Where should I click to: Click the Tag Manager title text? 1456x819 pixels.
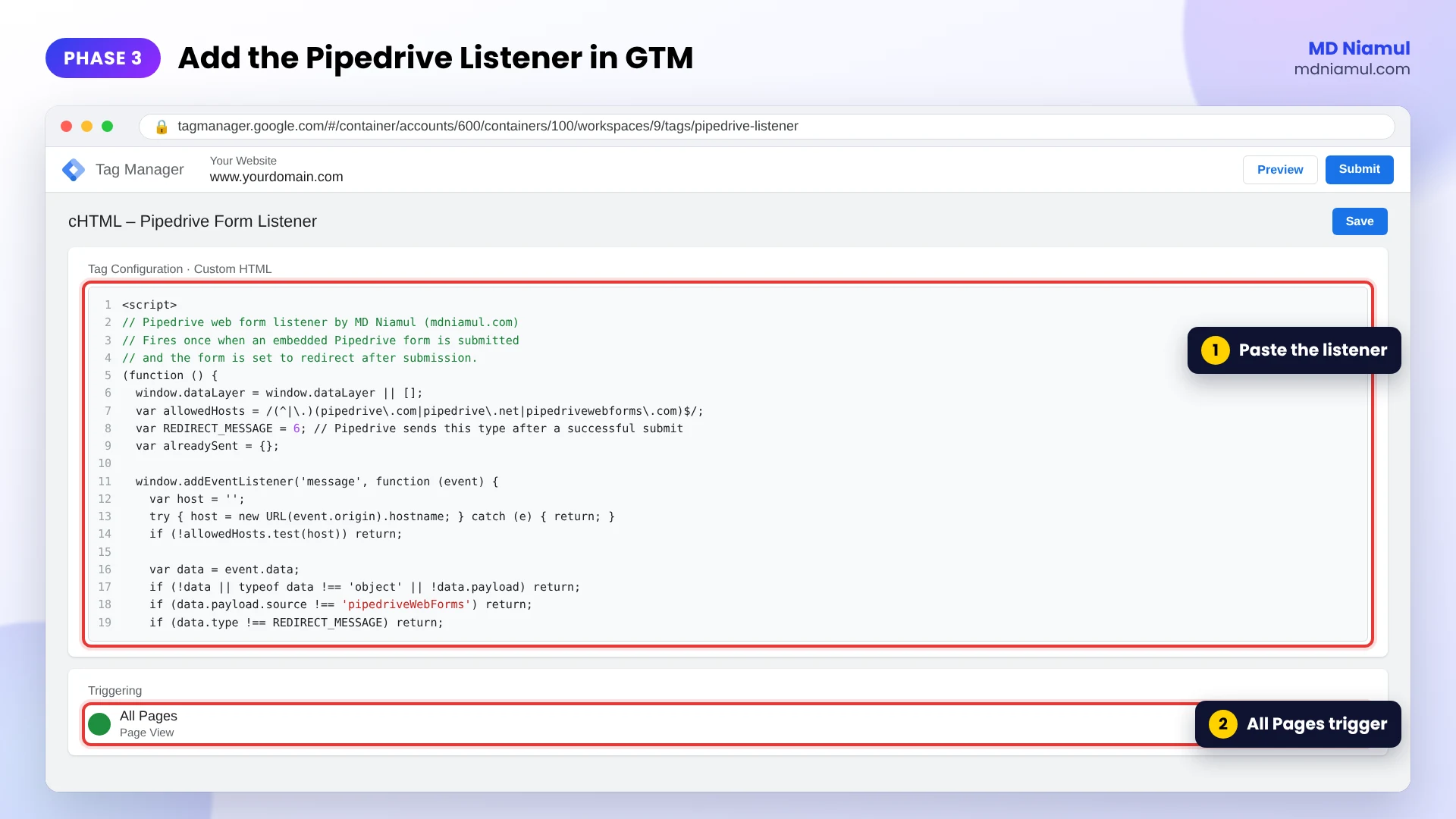pyautogui.click(x=140, y=170)
